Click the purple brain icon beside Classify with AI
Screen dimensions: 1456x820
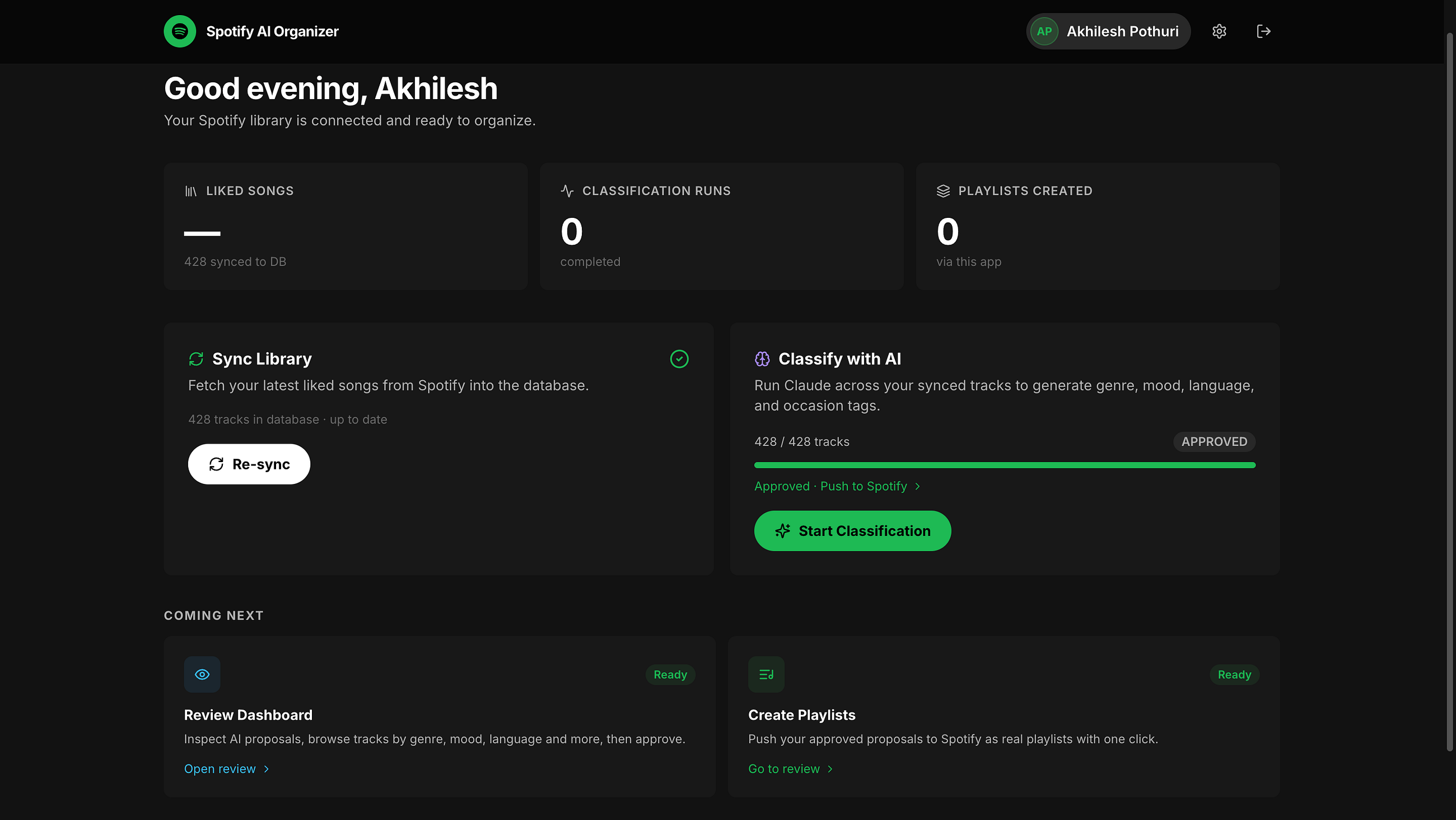(x=762, y=359)
